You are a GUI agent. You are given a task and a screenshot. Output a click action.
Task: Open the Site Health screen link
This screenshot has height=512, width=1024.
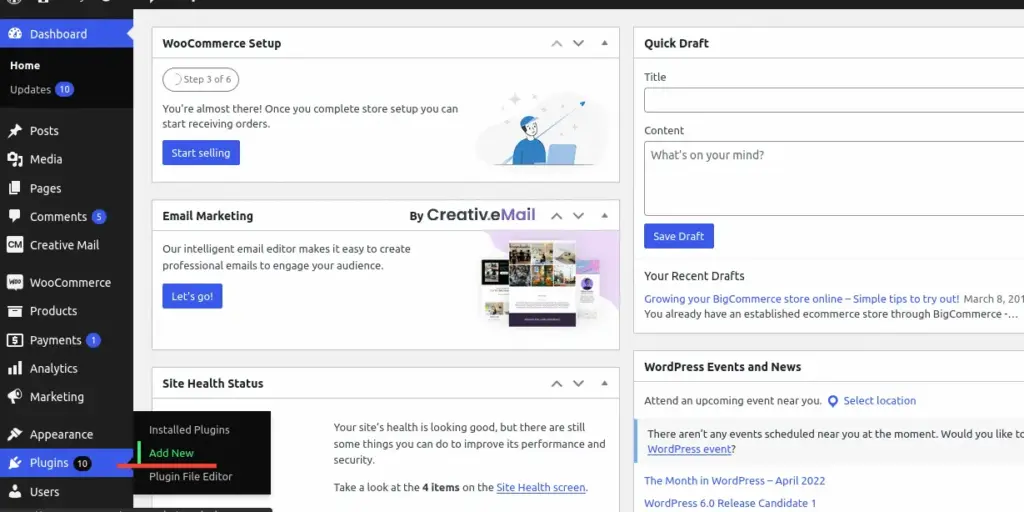click(x=541, y=487)
